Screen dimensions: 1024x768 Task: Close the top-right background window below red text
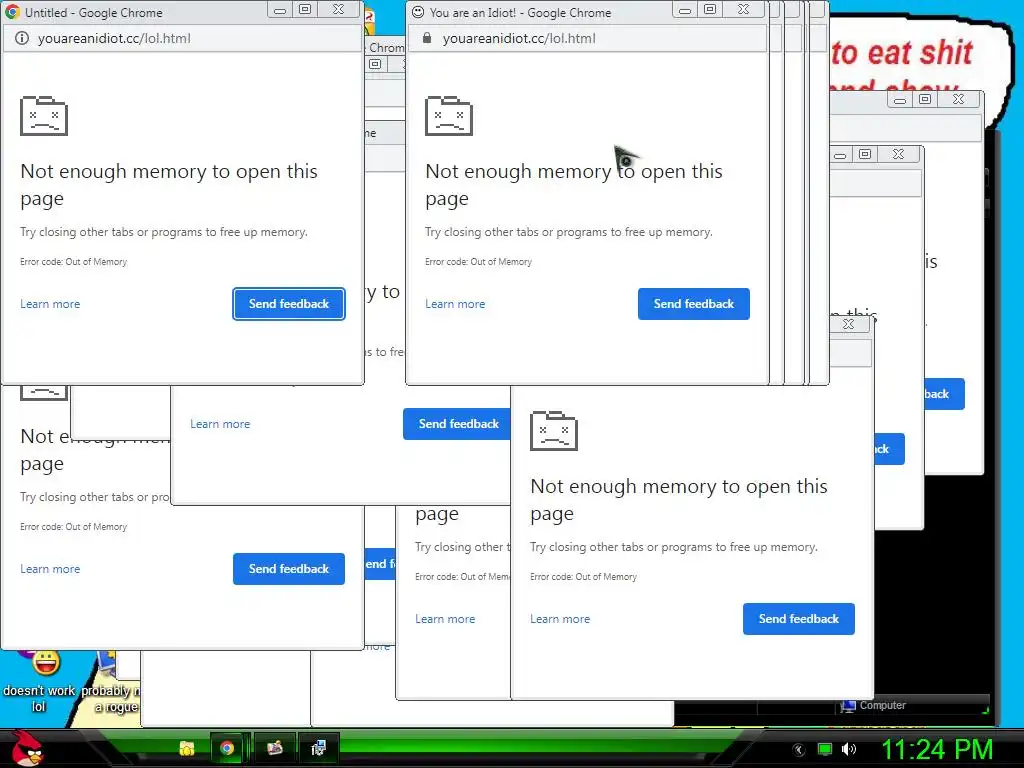(958, 99)
